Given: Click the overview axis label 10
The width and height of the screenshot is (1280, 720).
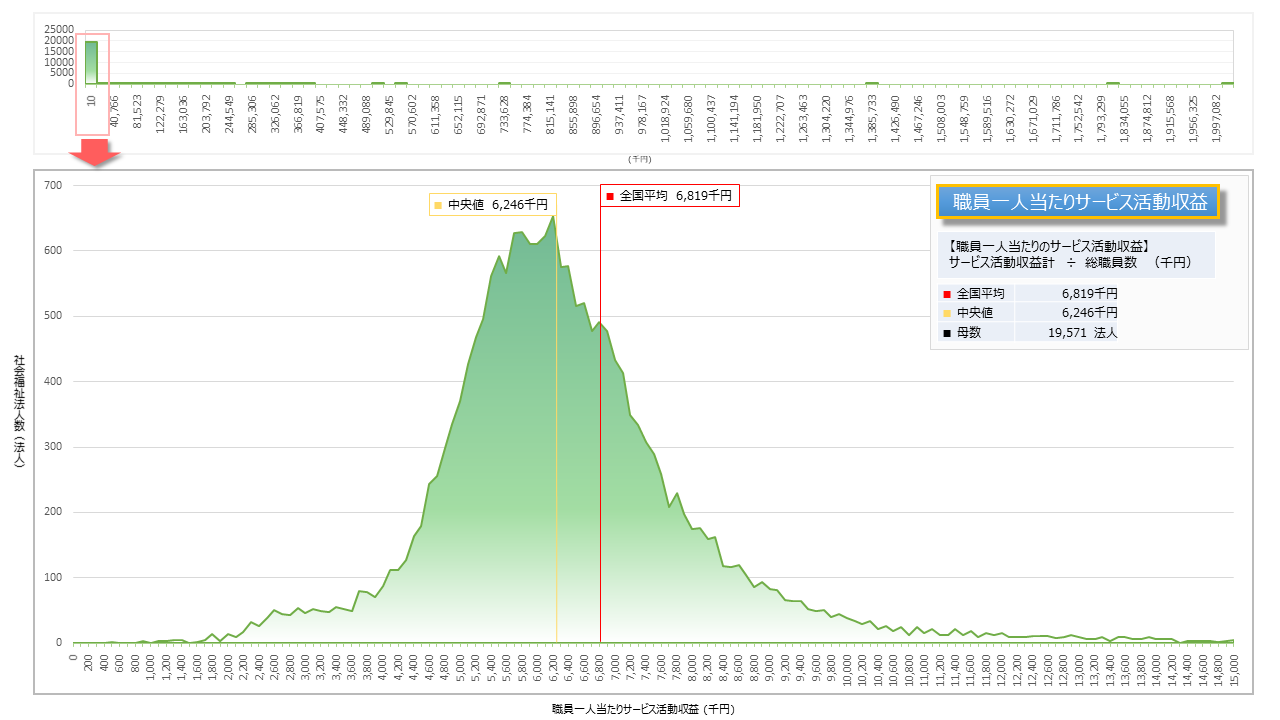Looking at the screenshot, I should point(91,101).
